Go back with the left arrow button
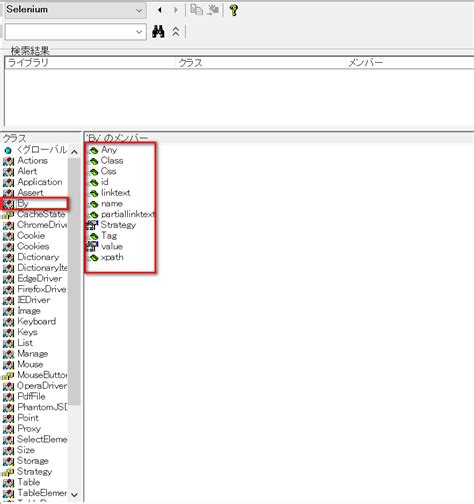 pos(160,10)
